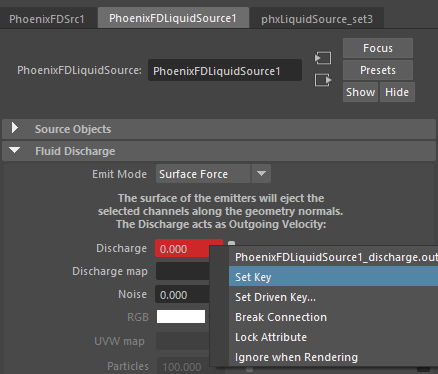Open the Presets button

[378, 70]
